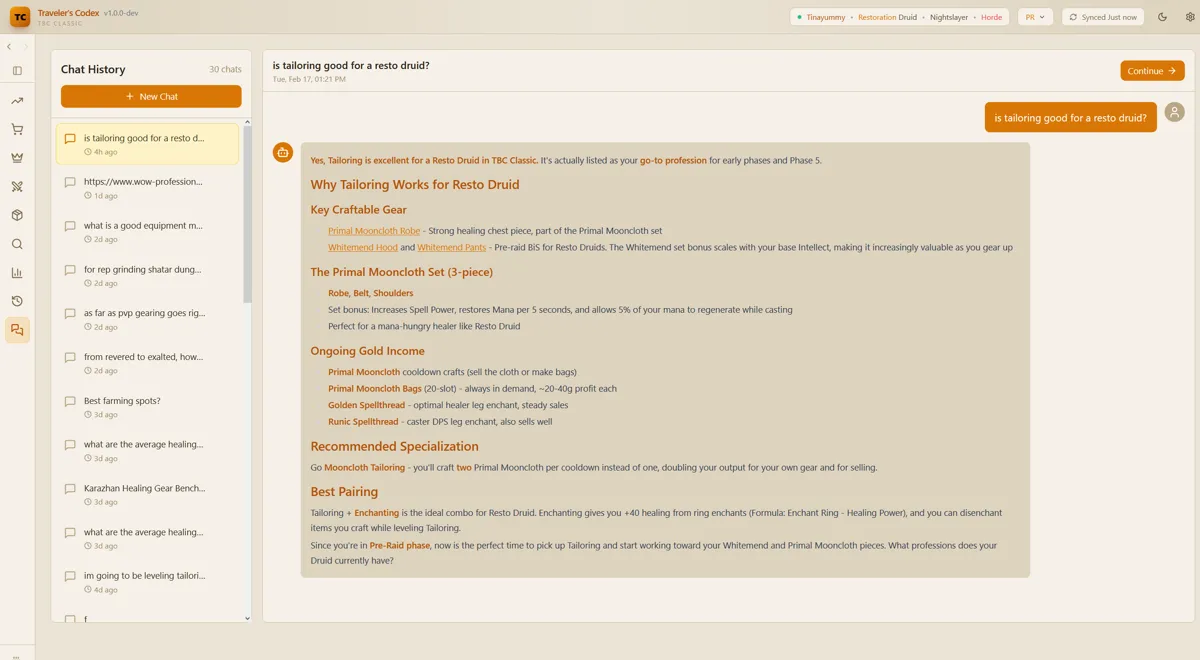Open settings gear in top bar
This screenshot has width=1200, height=660.
click(x=1189, y=17)
